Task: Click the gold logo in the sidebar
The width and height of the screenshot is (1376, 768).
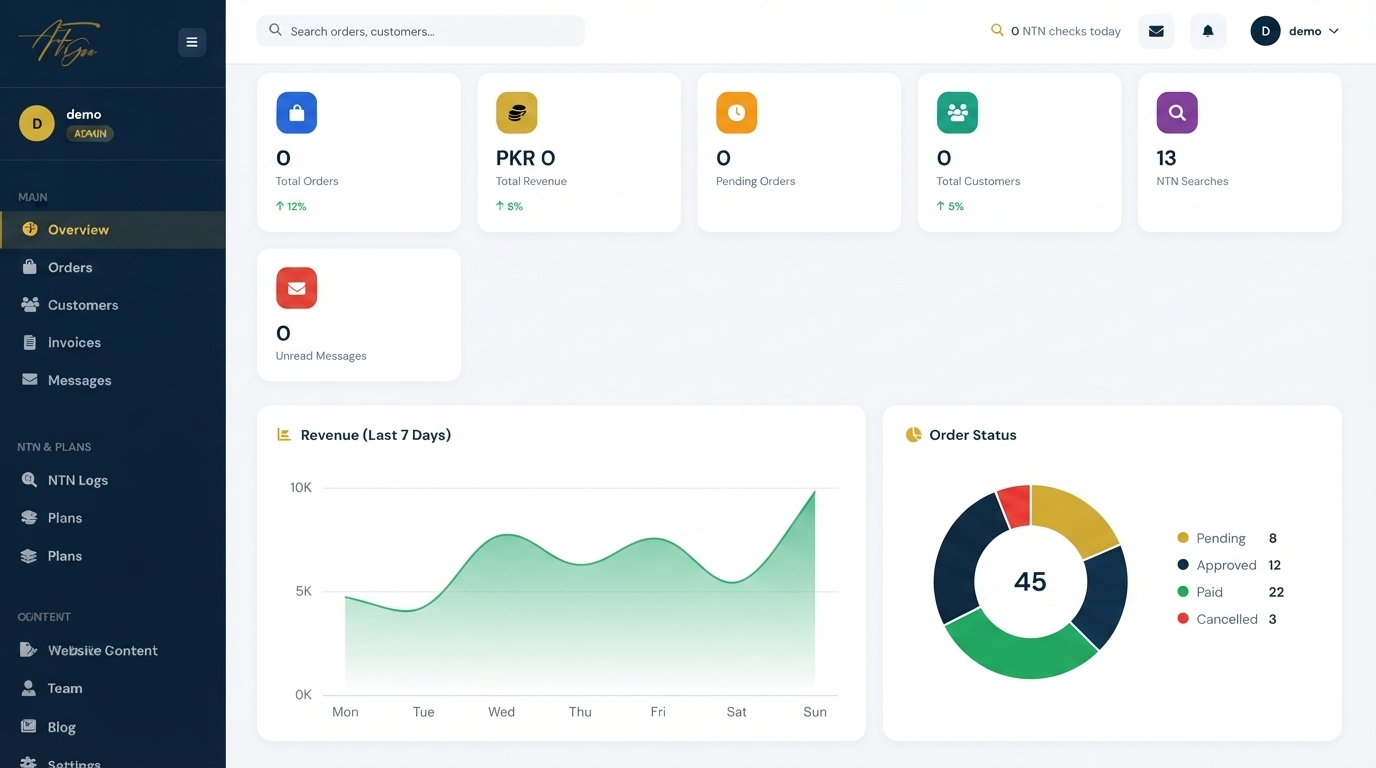Action: pos(60,43)
